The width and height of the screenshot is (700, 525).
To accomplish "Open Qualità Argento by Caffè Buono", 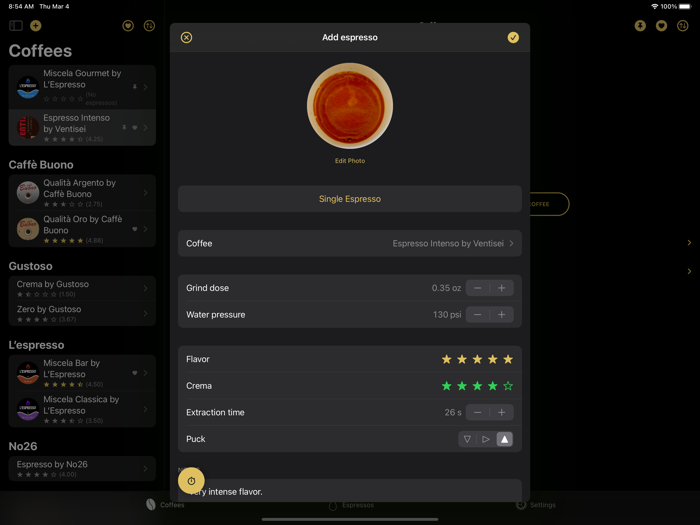I will 82,192.
